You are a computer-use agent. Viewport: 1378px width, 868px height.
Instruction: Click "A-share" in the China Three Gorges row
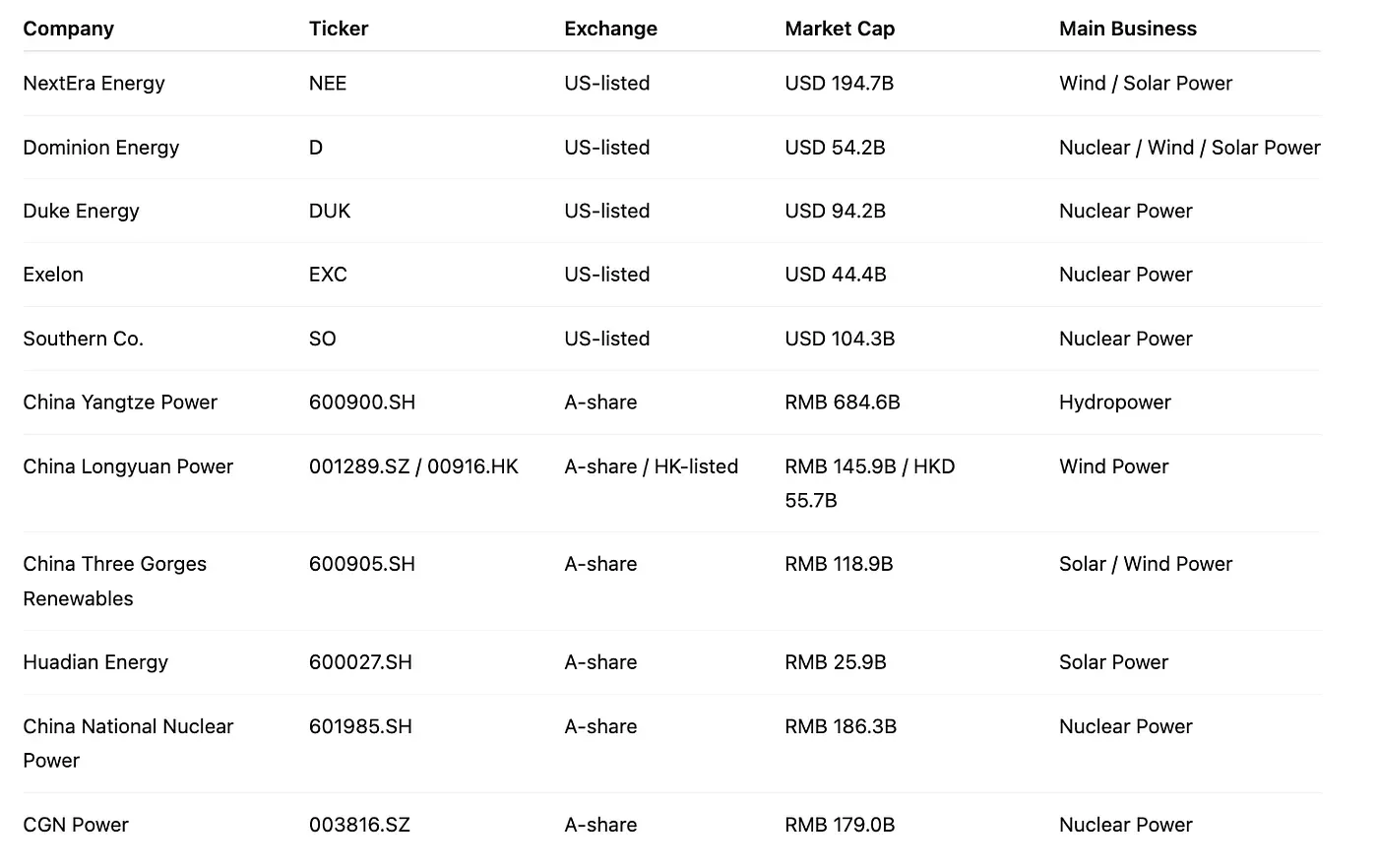[601, 564]
